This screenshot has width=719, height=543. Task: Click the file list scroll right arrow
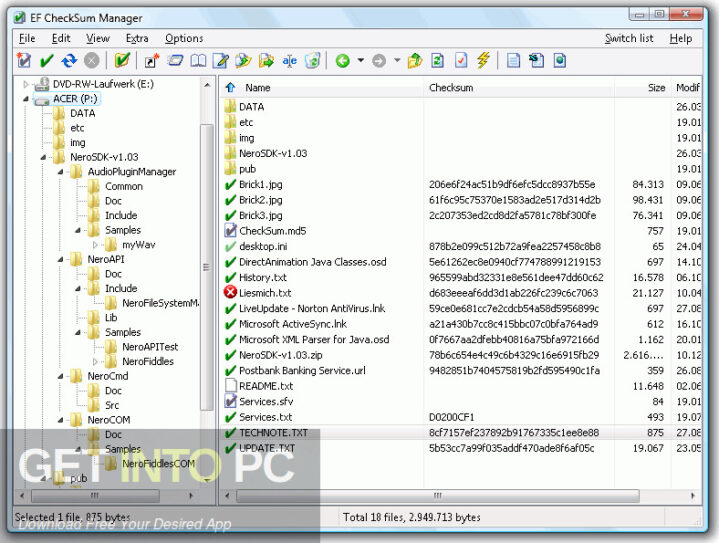pos(693,495)
